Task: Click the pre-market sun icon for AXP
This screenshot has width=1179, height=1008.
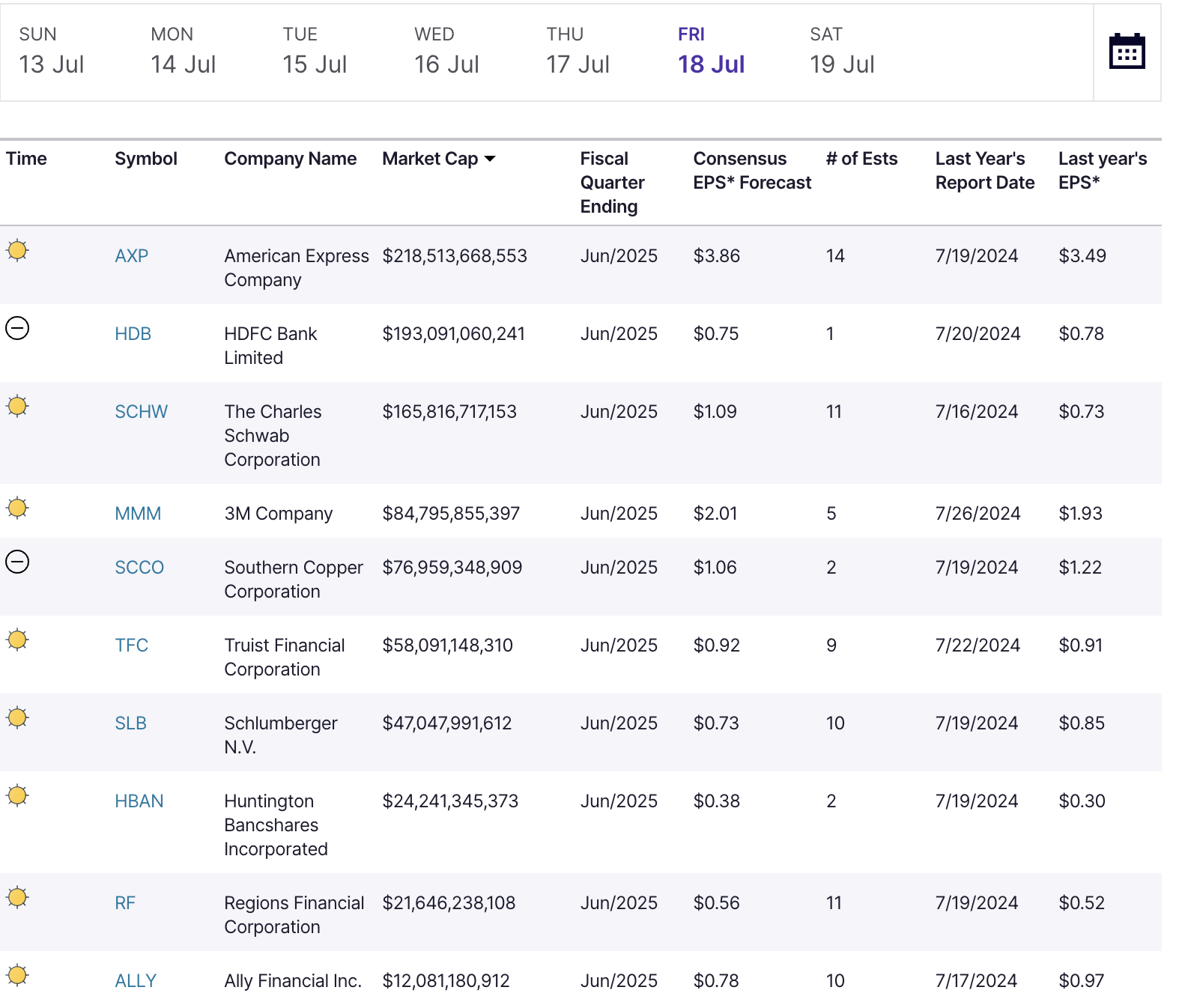Action: [17, 250]
